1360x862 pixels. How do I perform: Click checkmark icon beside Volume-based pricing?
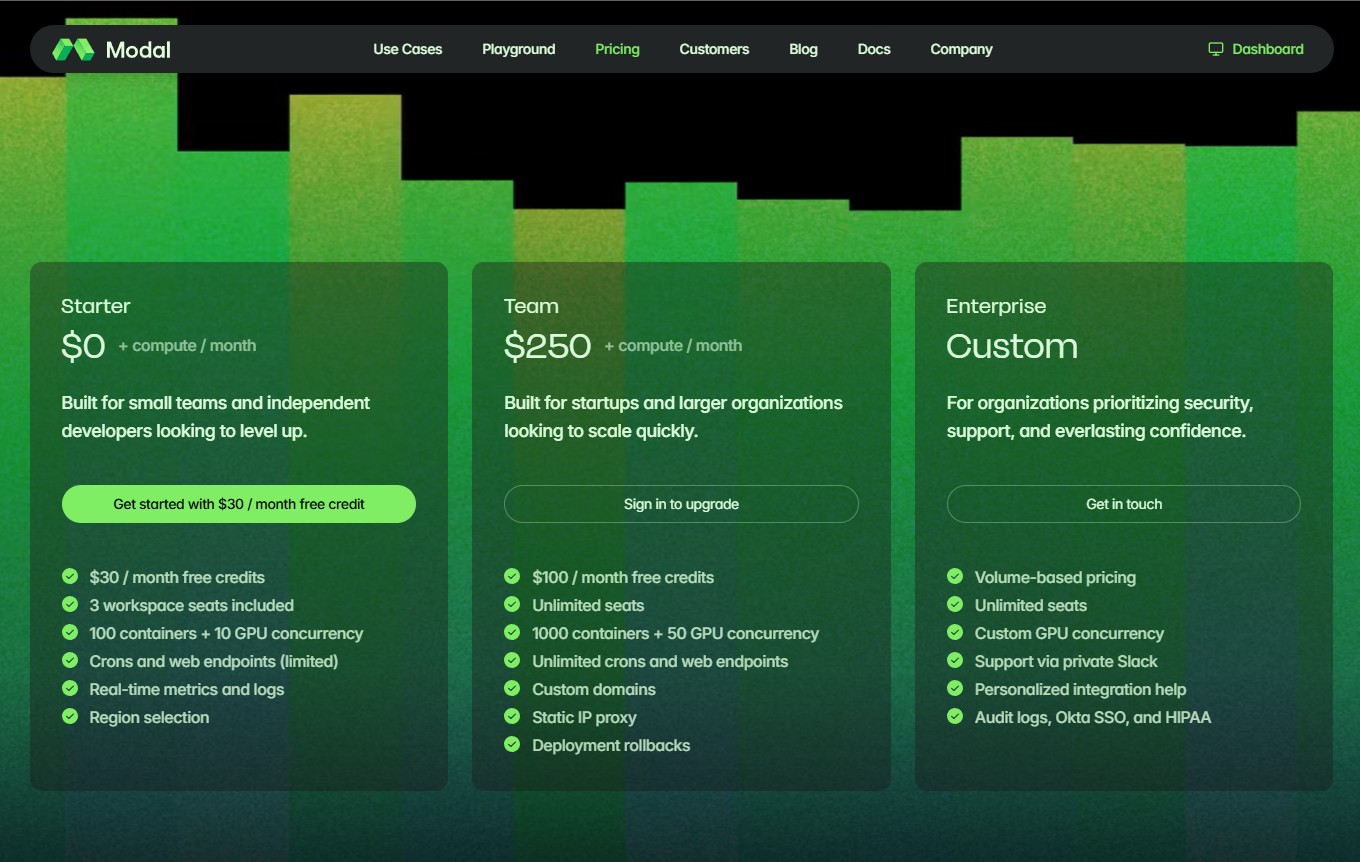point(955,576)
